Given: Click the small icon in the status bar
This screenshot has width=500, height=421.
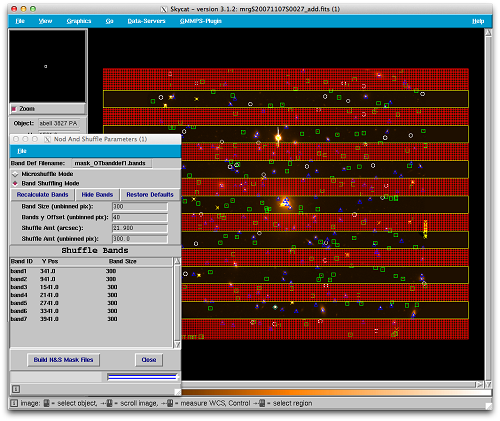Looking at the screenshot, I should pos(14,403).
